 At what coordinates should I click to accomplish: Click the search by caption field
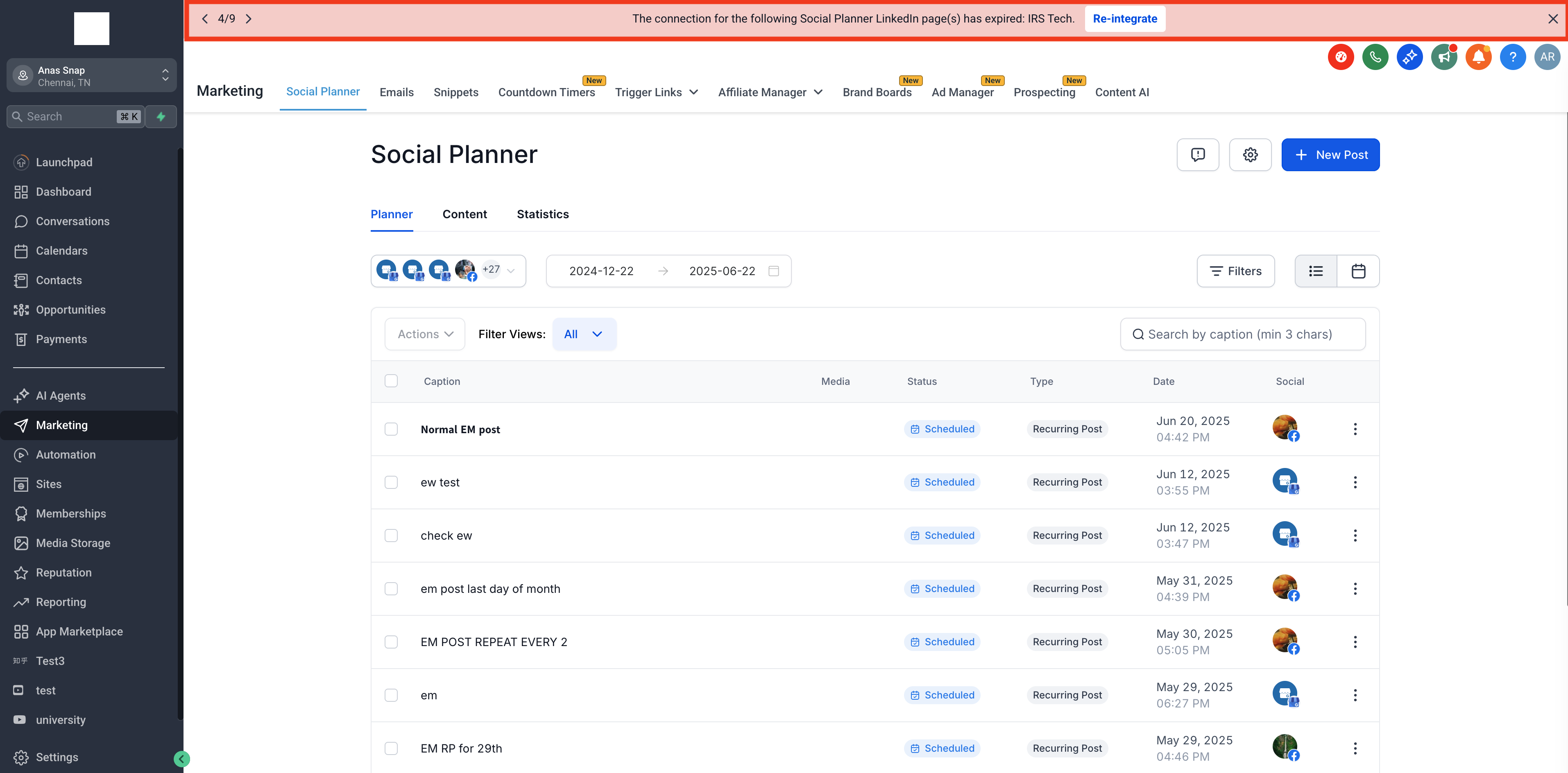(x=1242, y=335)
